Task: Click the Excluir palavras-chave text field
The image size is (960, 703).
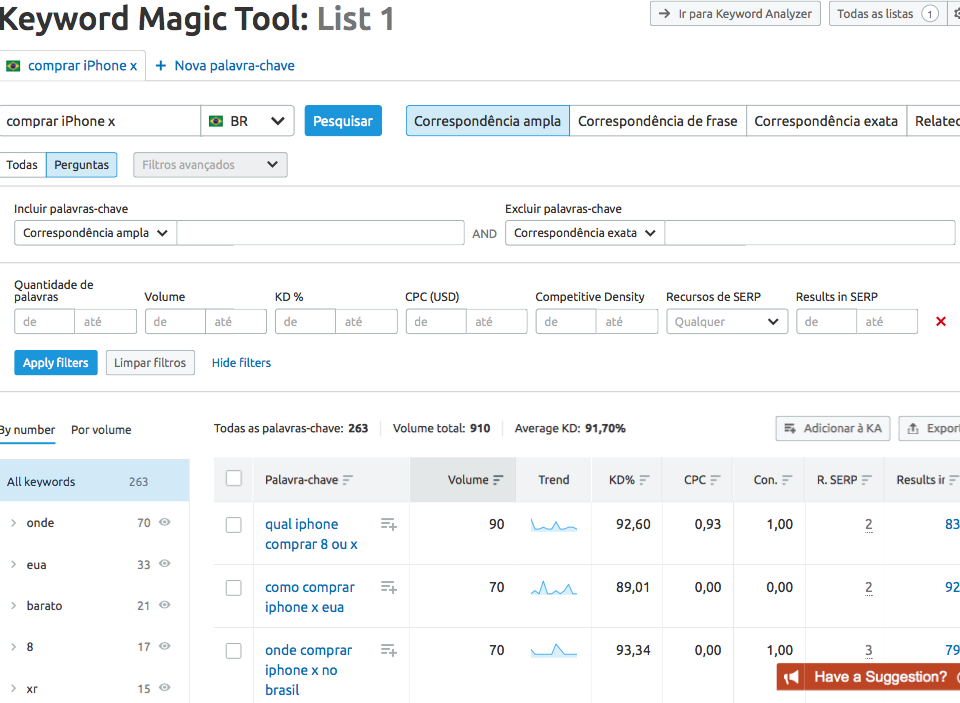Action: tap(810, 233)
